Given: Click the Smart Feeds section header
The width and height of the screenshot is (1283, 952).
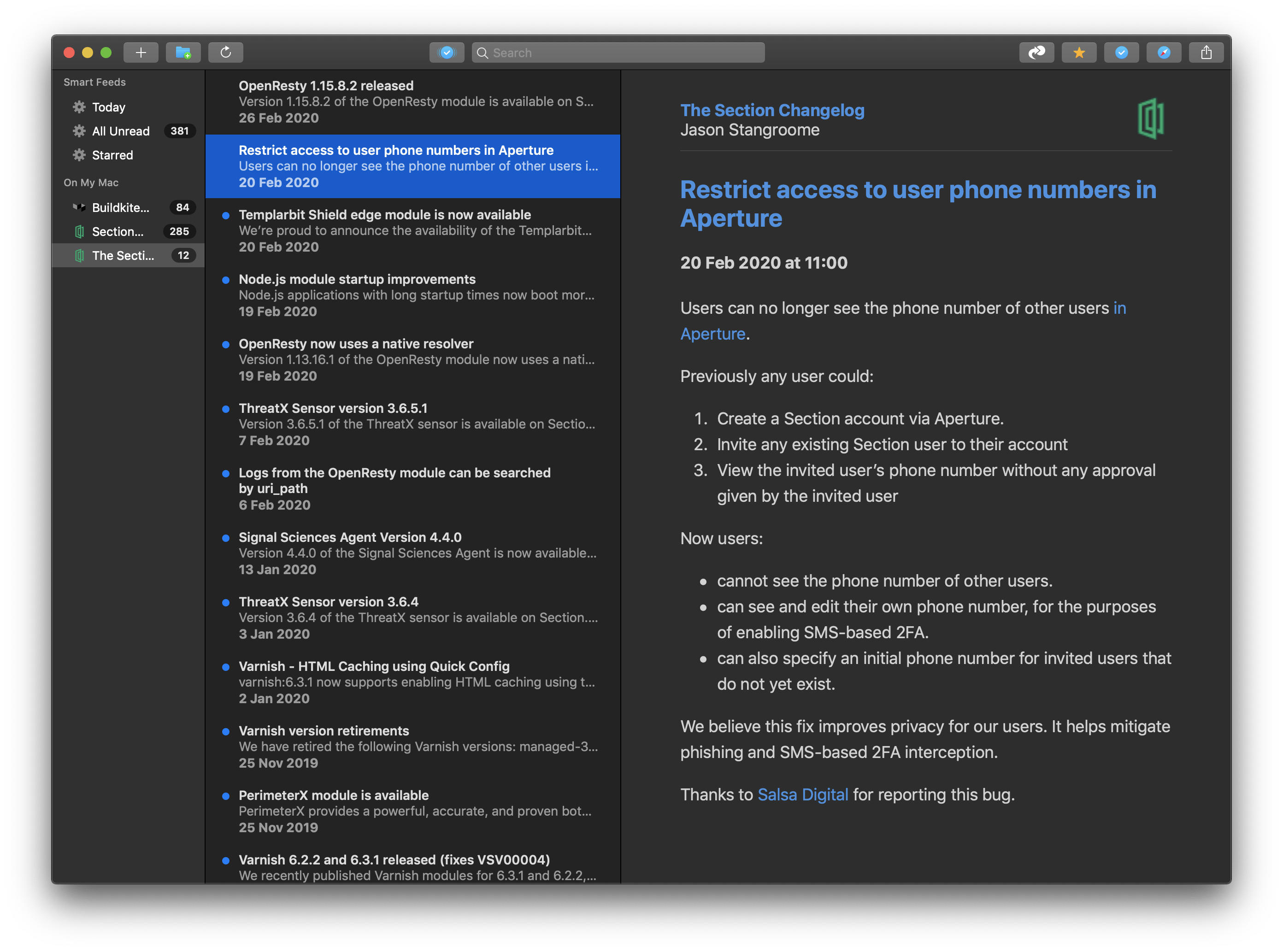Looking at the screenshot, I should click(x=94, y=82).
